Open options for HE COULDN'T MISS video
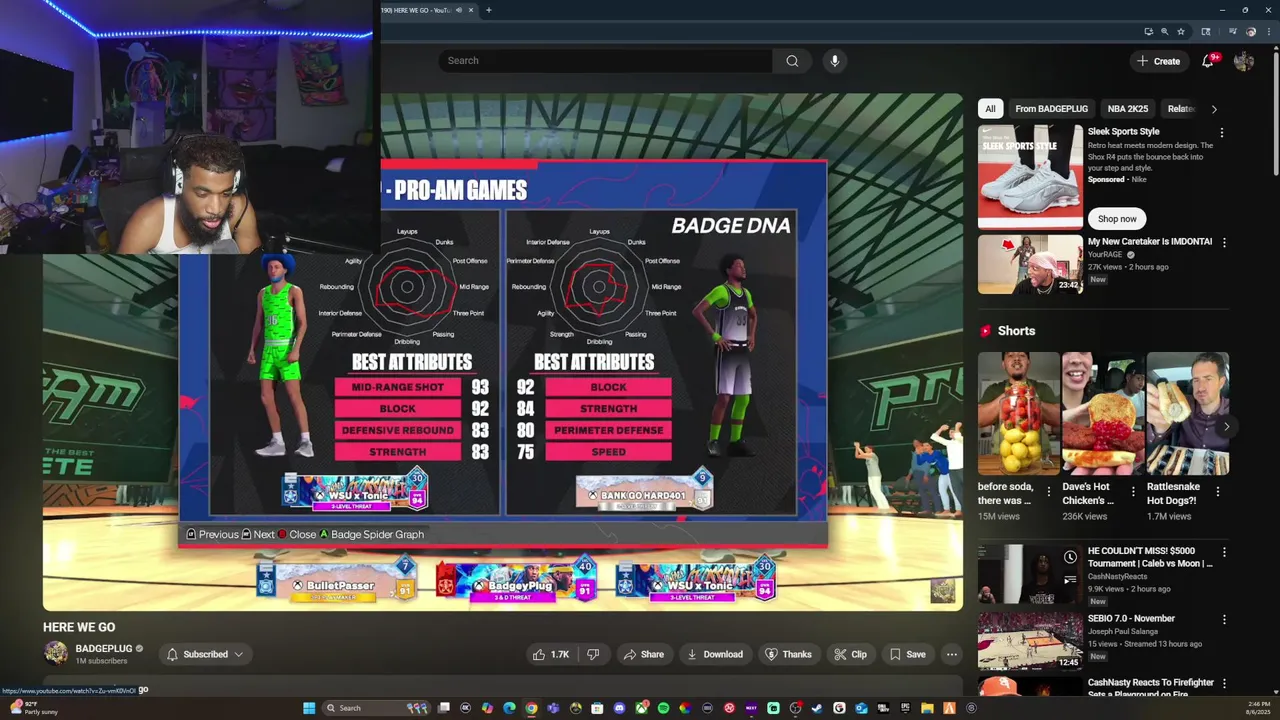The width and height of the screenshot is (1280, 720). point(1224,552)
